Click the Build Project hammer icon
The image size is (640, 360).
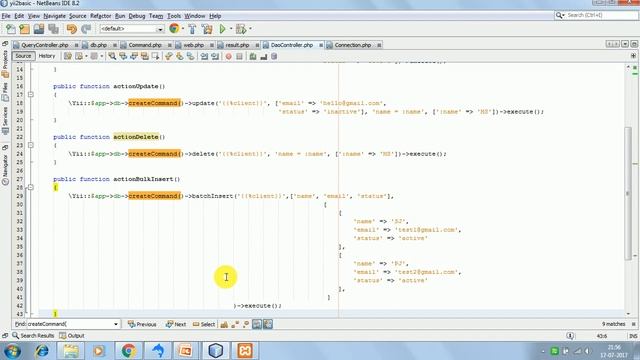tap(192, 29)
